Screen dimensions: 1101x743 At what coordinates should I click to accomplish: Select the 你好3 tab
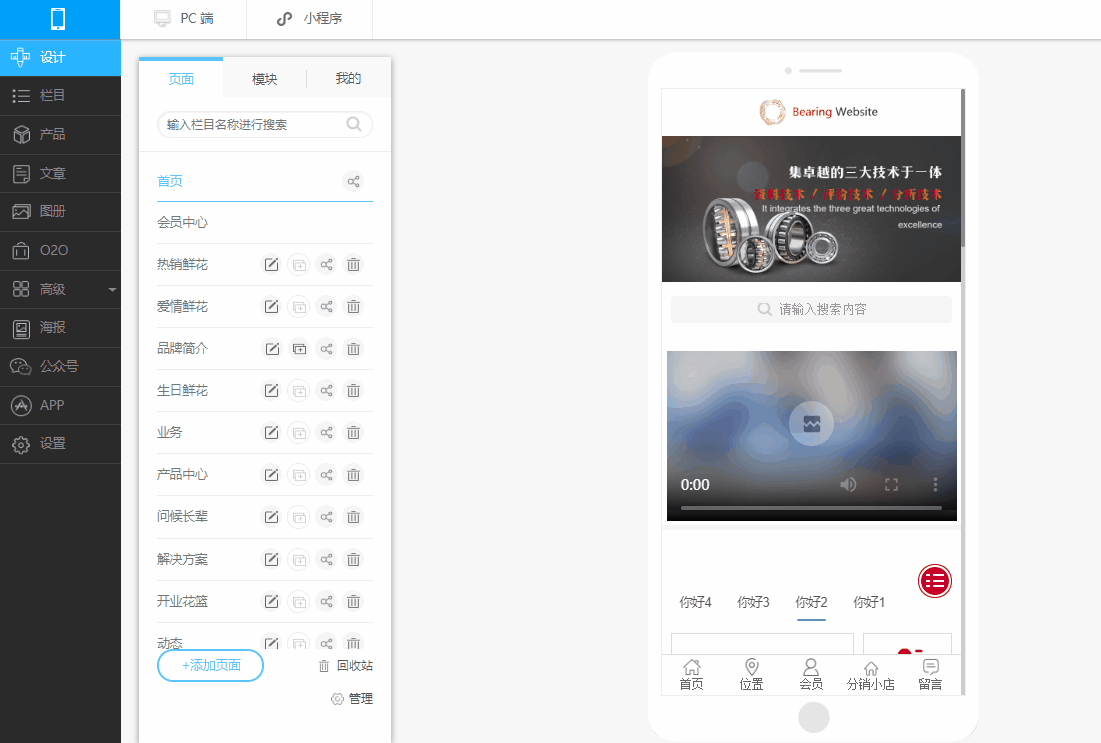pos(753,603)
